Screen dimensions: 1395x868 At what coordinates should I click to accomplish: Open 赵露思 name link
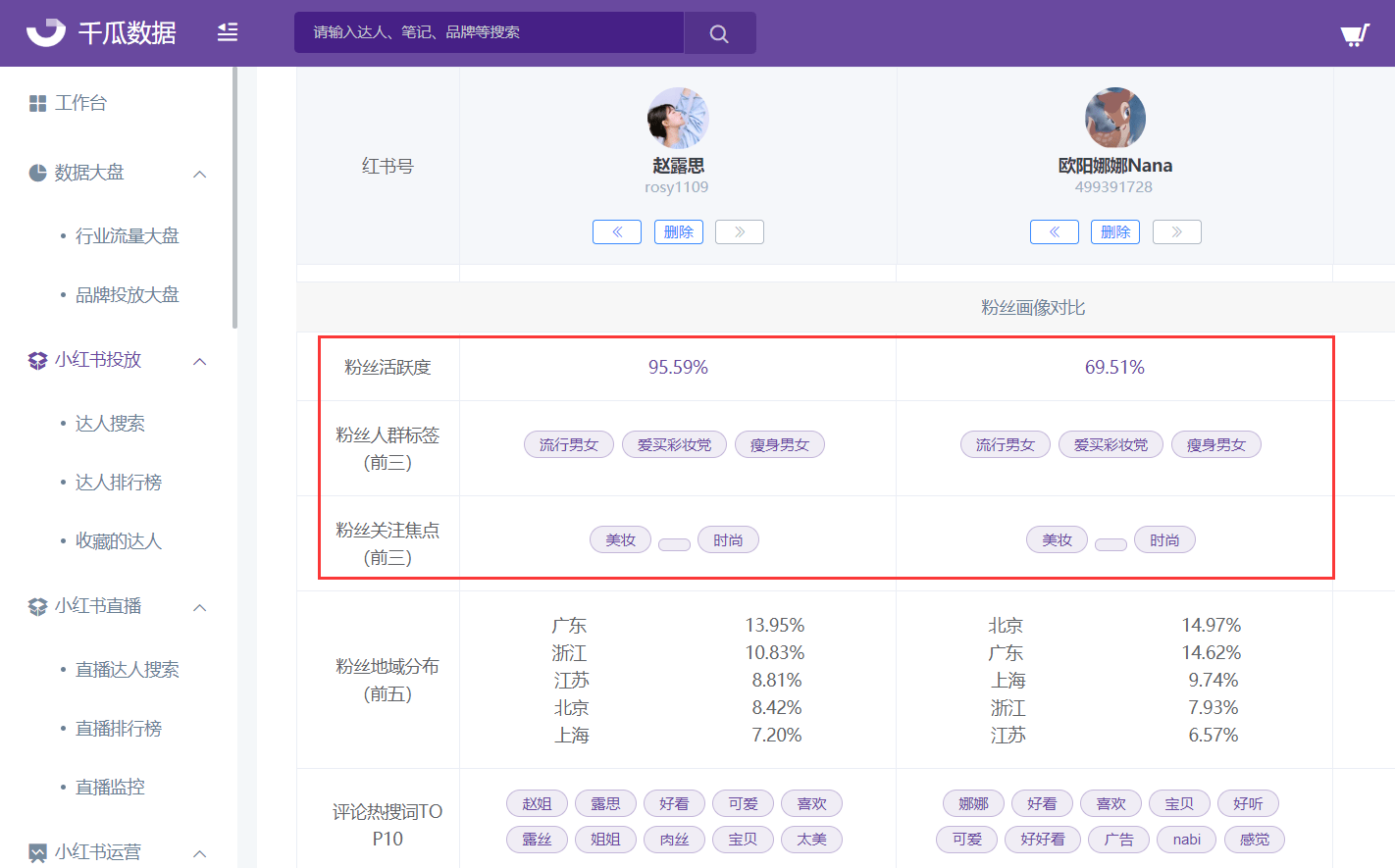pyautogui.click(x=678, y=166)
